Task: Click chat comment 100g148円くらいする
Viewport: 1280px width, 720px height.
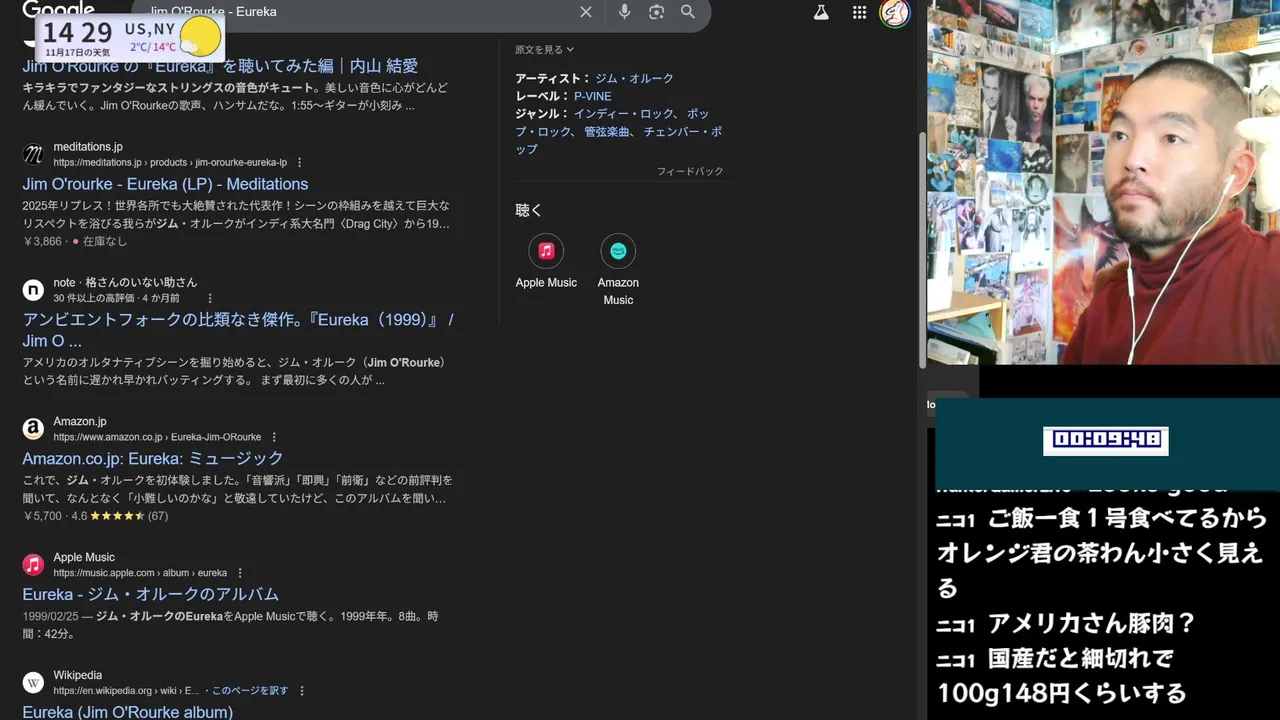Action: 1062,692
